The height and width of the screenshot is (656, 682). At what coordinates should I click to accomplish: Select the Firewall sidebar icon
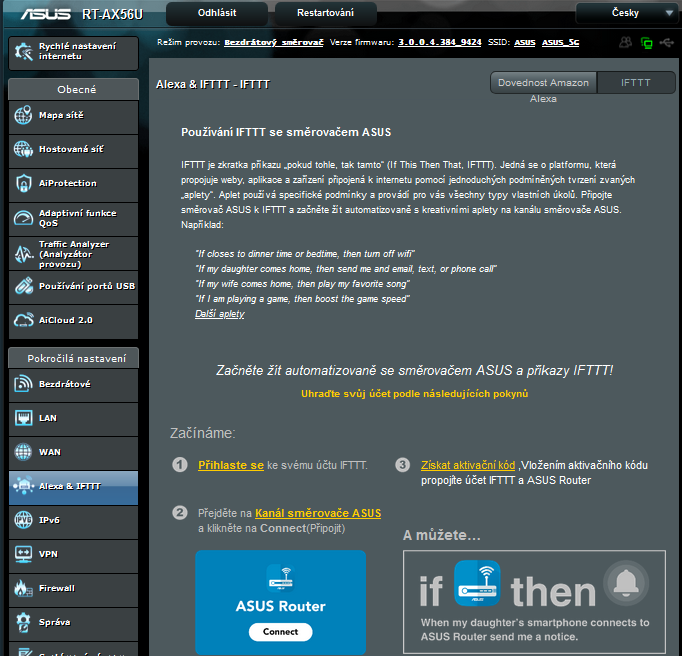(24, 588)
